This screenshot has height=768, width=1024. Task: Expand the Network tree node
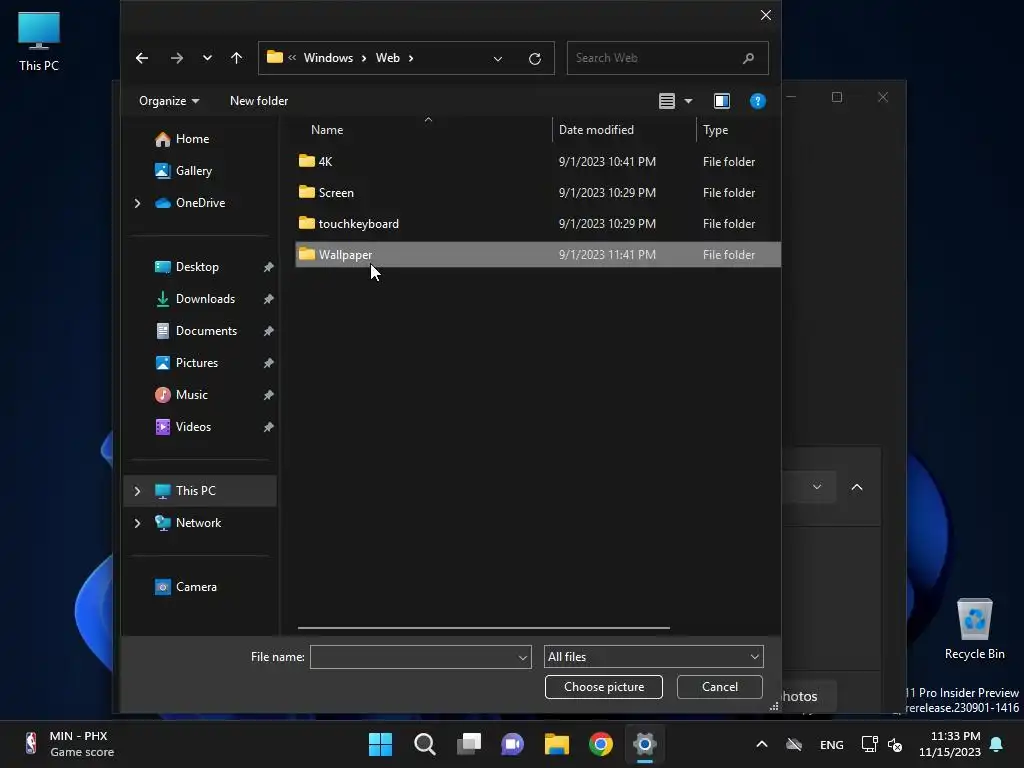click(137, 523)
